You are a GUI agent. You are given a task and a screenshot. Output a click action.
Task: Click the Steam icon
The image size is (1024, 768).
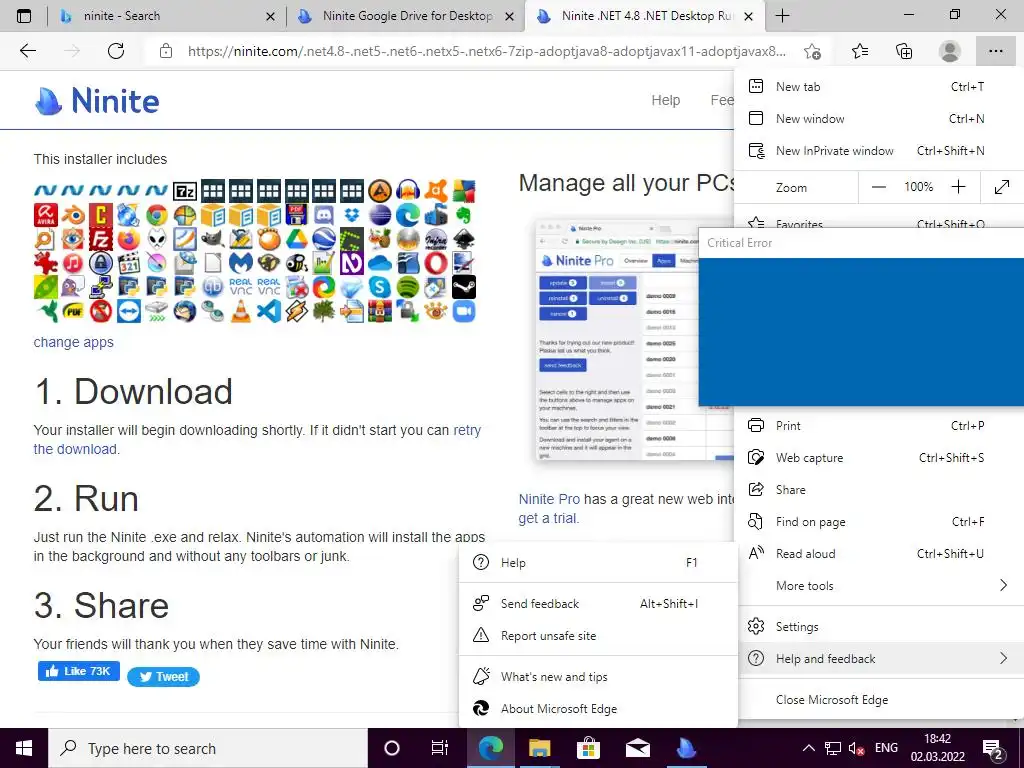point(464,287)
